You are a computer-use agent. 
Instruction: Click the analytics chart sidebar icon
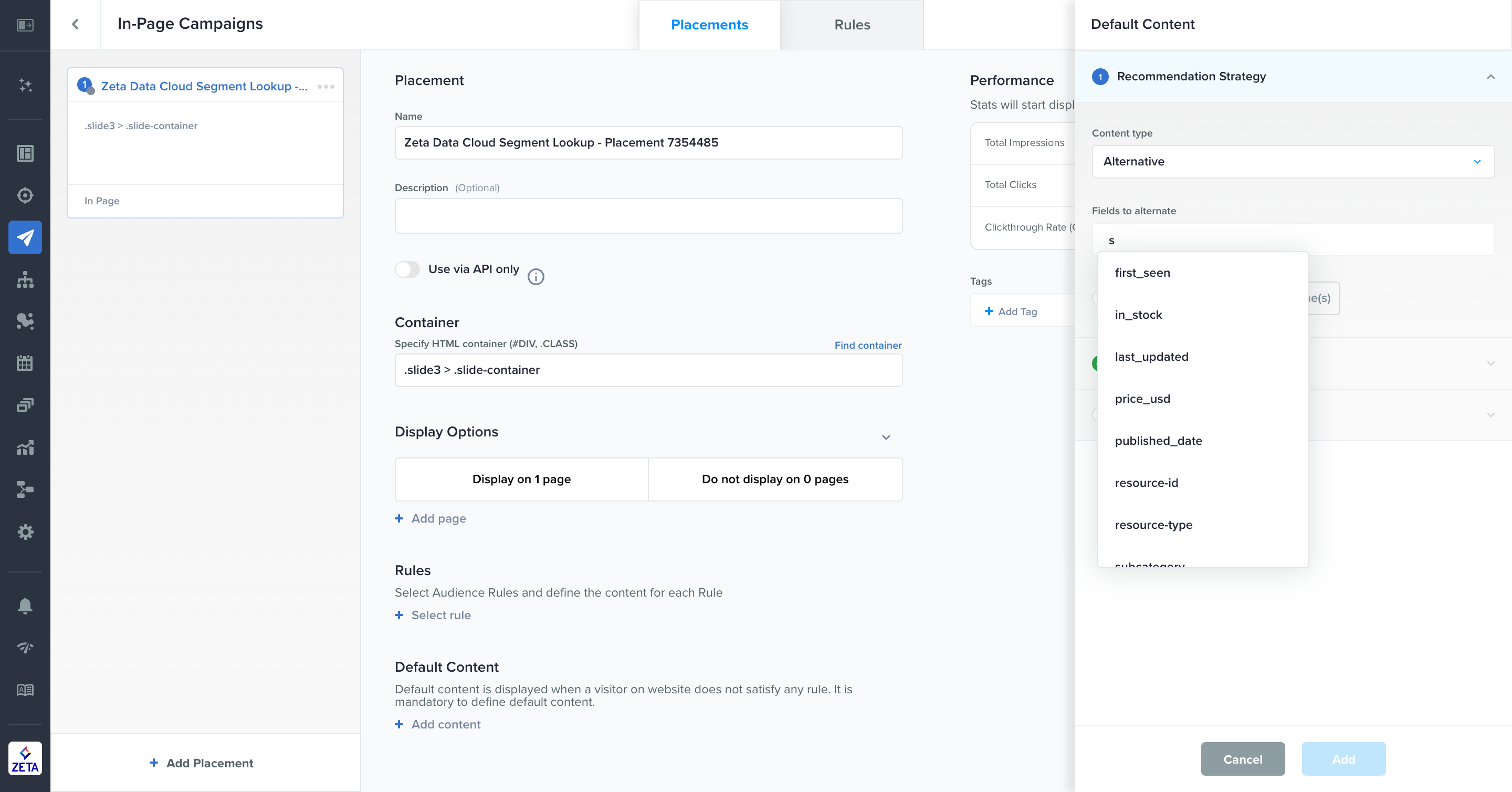(x=25, y=447)
